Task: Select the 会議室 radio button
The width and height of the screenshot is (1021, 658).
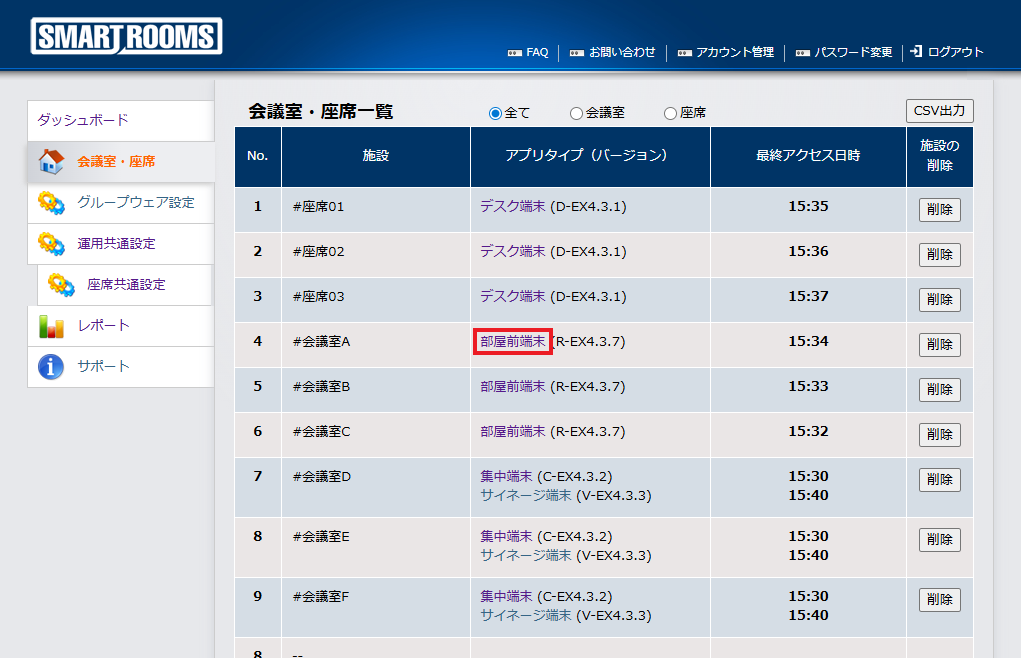Action: pos(576,113)
